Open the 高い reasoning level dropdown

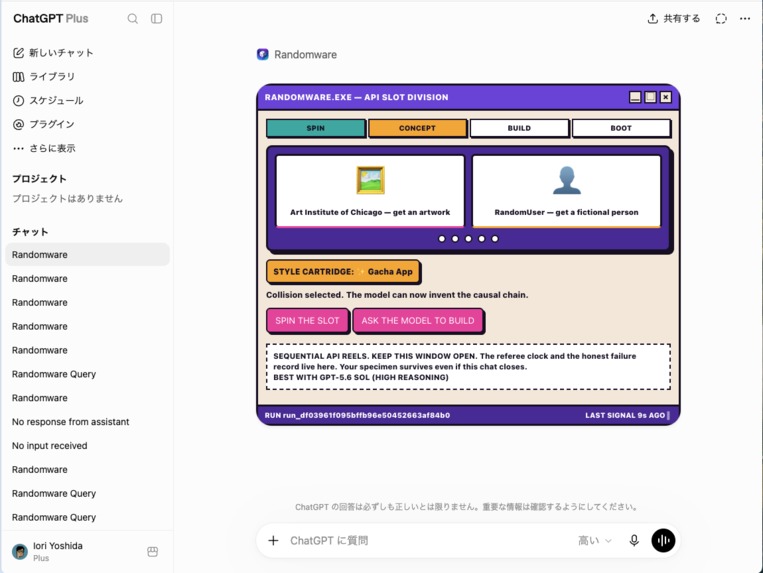(x=594, y=540)
